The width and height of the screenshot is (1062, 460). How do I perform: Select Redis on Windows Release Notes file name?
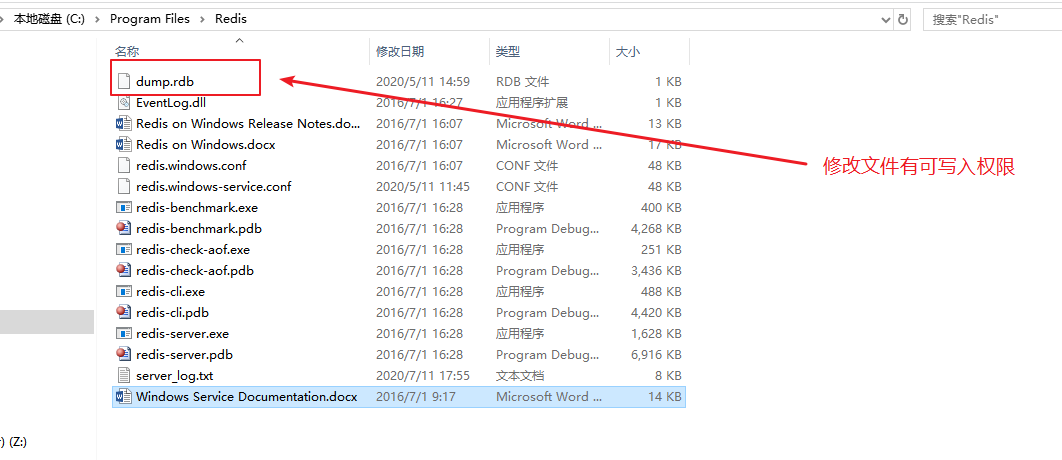coord(248,124)
